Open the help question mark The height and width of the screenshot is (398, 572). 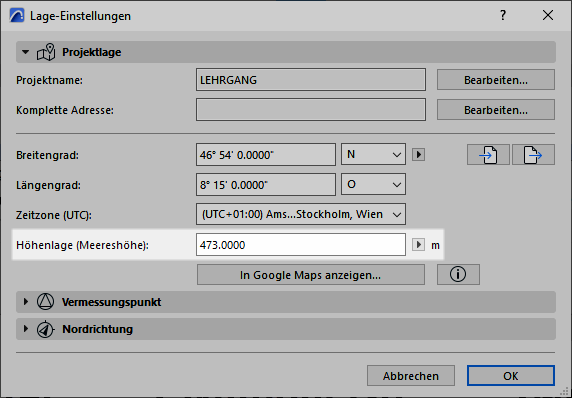click(503, 15)
